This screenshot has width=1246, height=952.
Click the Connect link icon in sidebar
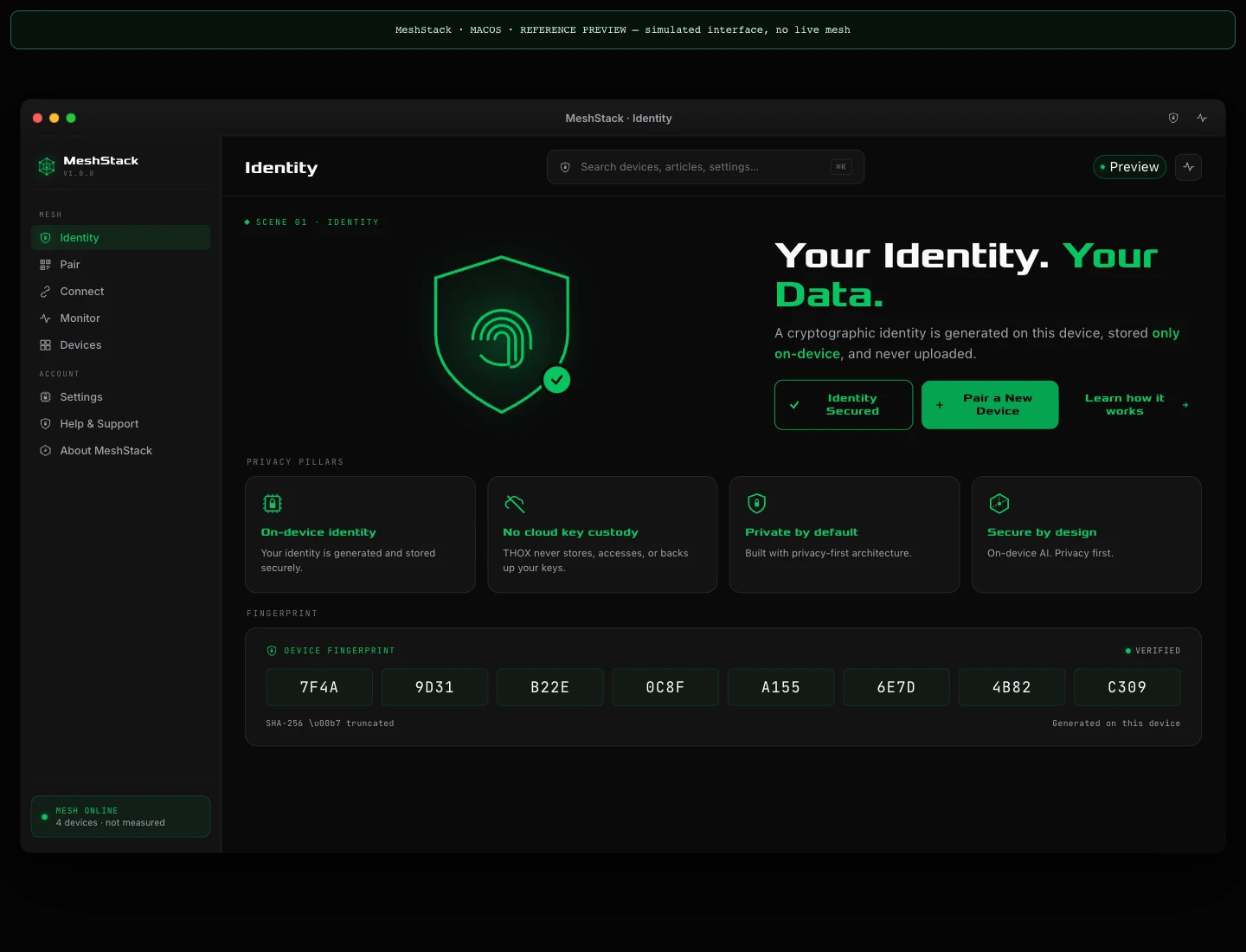click(46, 292)
